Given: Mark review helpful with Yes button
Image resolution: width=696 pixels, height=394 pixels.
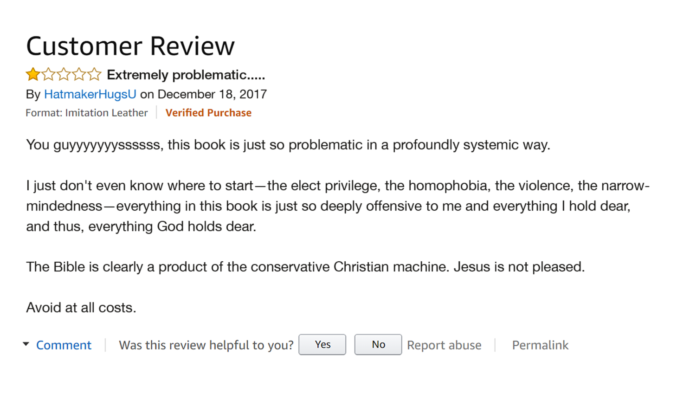Looking at the screenshot, I should pos(322,345).
